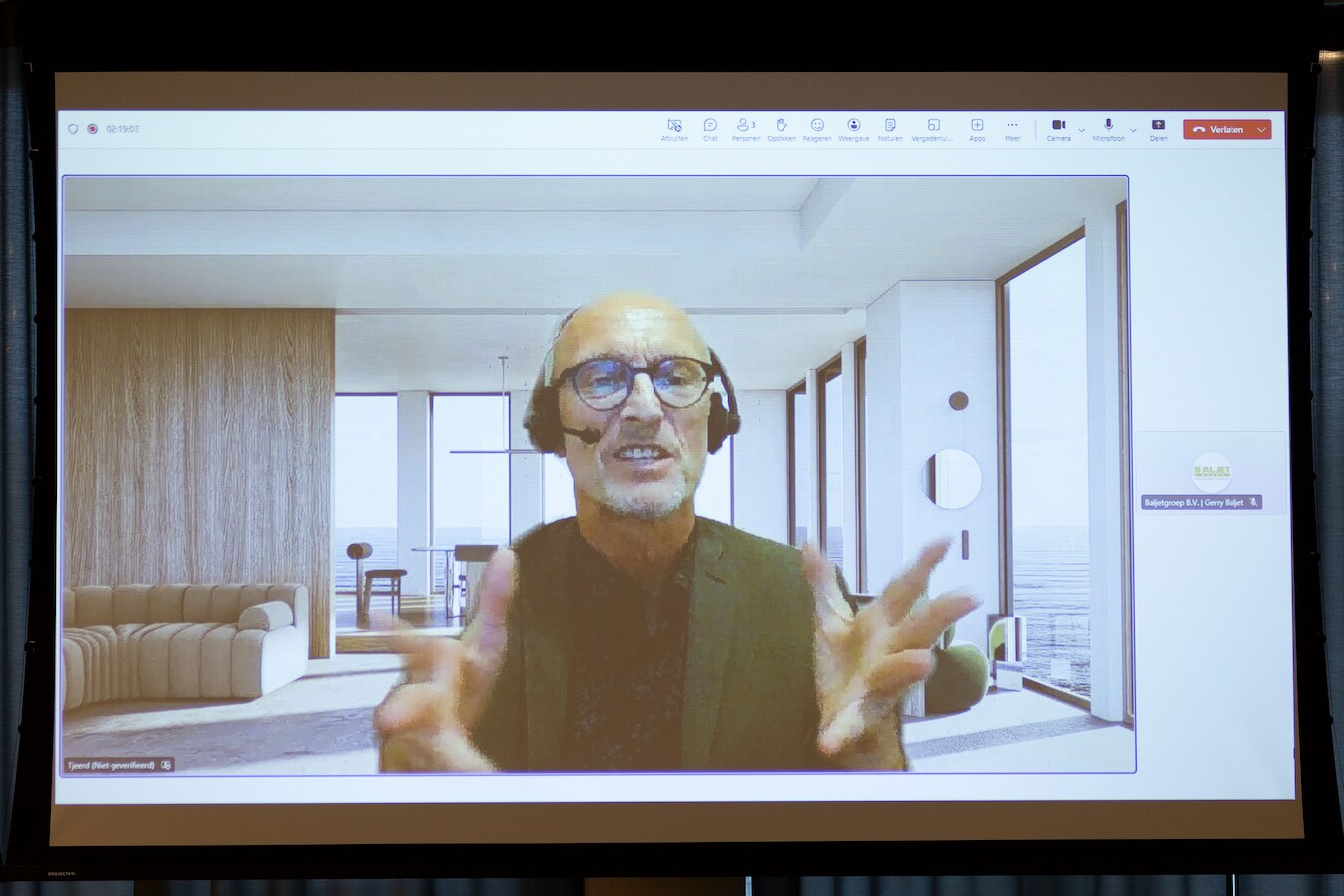This screenshot has height=896, width=1344.
Task: Click the Delen share screen icon
Action: pyautogui.click(x=1158, y=127)
